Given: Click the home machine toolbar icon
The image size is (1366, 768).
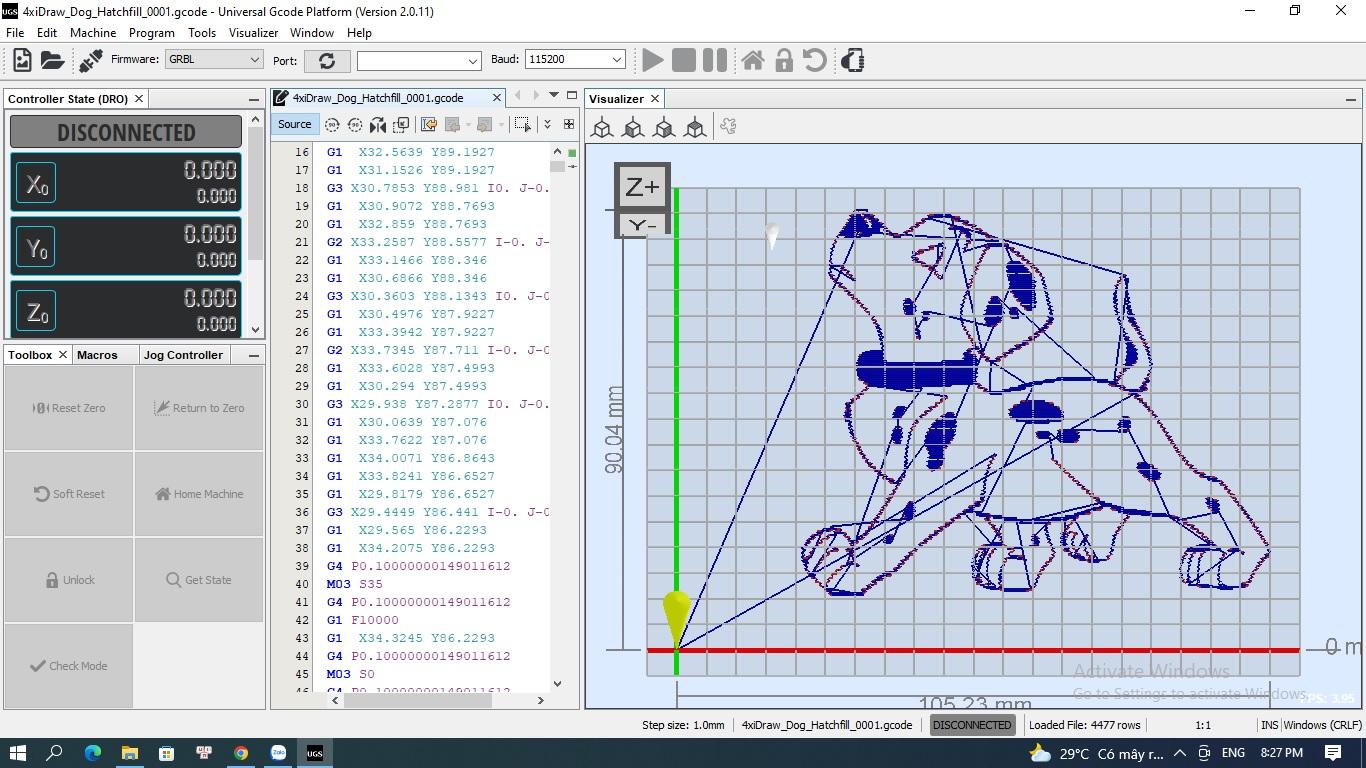Looking at the screenshot, I should pos(753,61).
